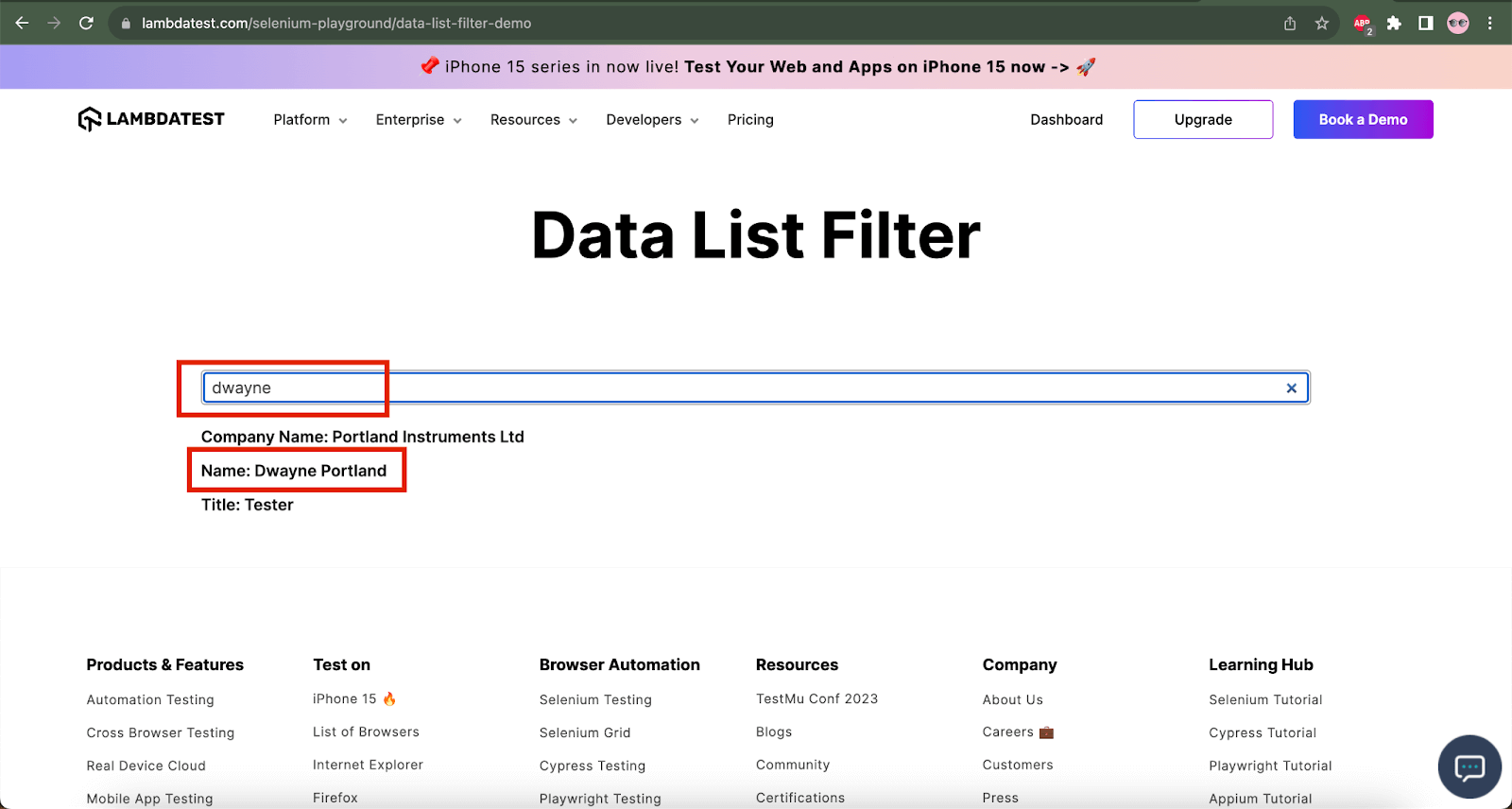Image resolution: width=1512 pixels, height=809 pixels.
Task: Reload the page with the refresh icon
Action: (x=86, y=23)
